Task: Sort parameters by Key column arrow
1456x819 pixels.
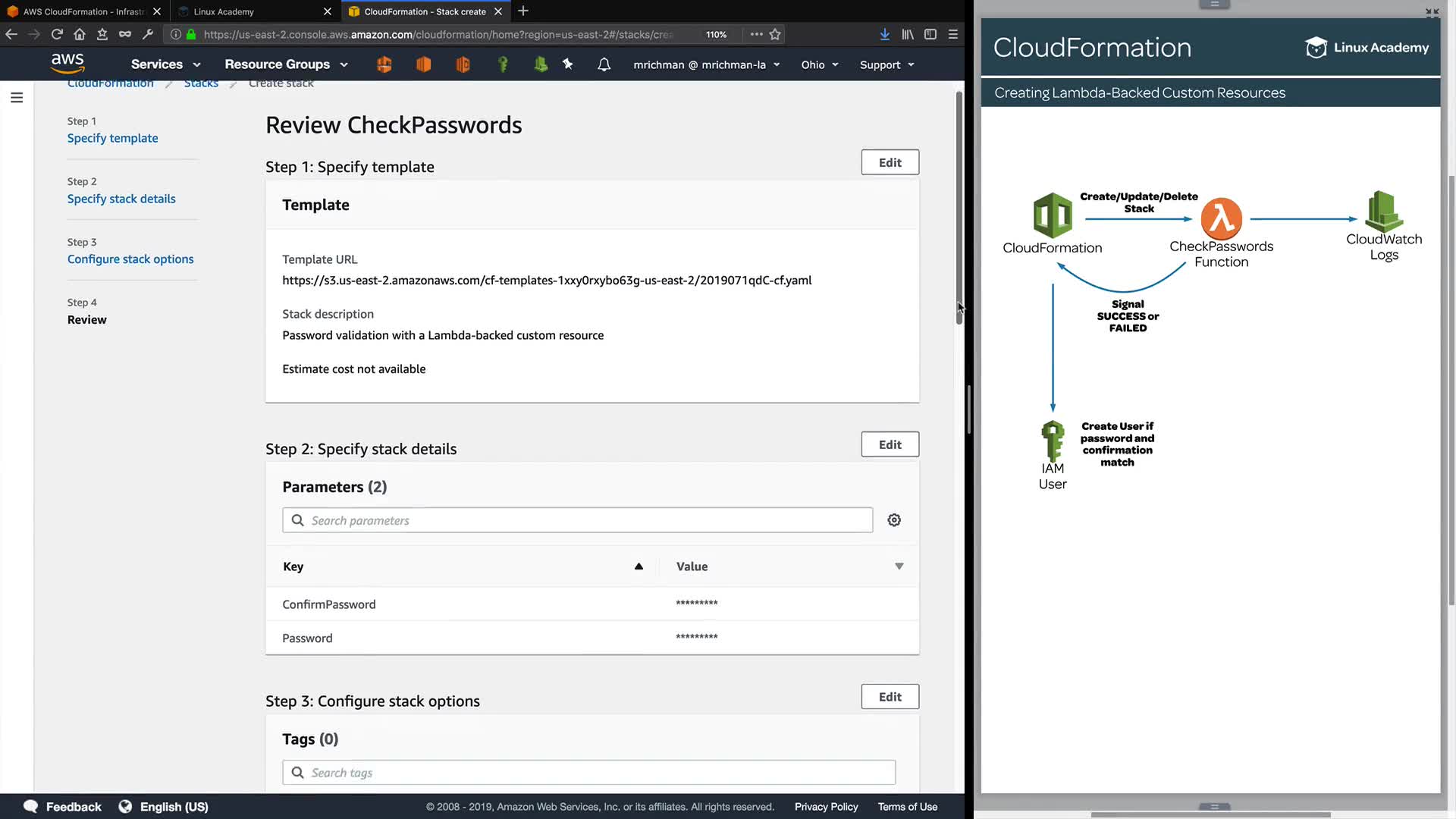Action: (x=639, y=566)
